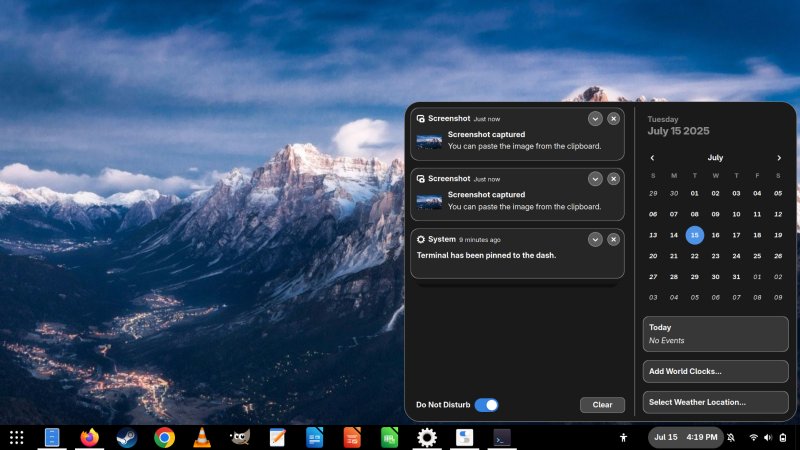Screen dimensions: 800x450
Task: Dismiss the second Screenshot notification
Action: (613, 179)
